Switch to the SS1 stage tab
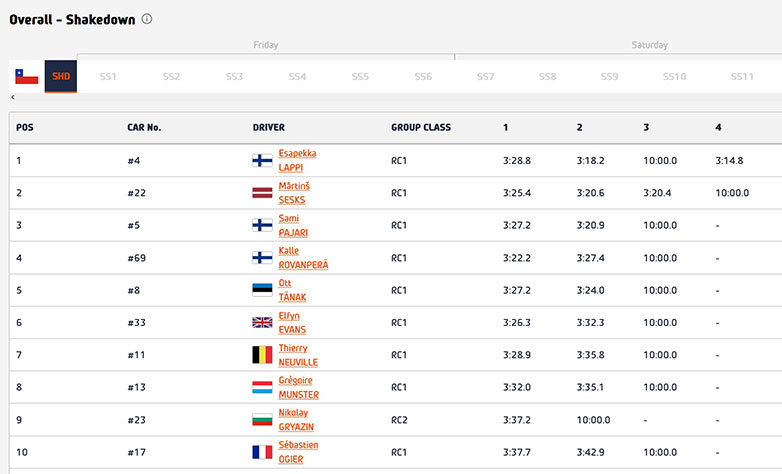The image size is (782, 474). [108, 77]
